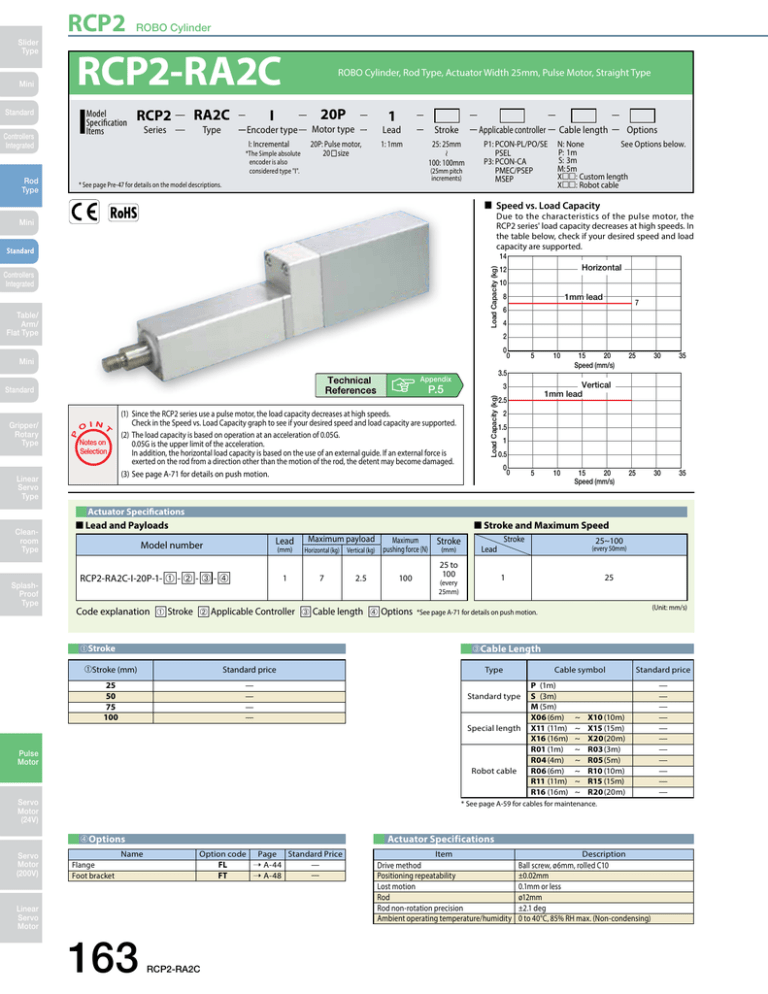Select the green Pulse Motor side tab

pos(21,758)
